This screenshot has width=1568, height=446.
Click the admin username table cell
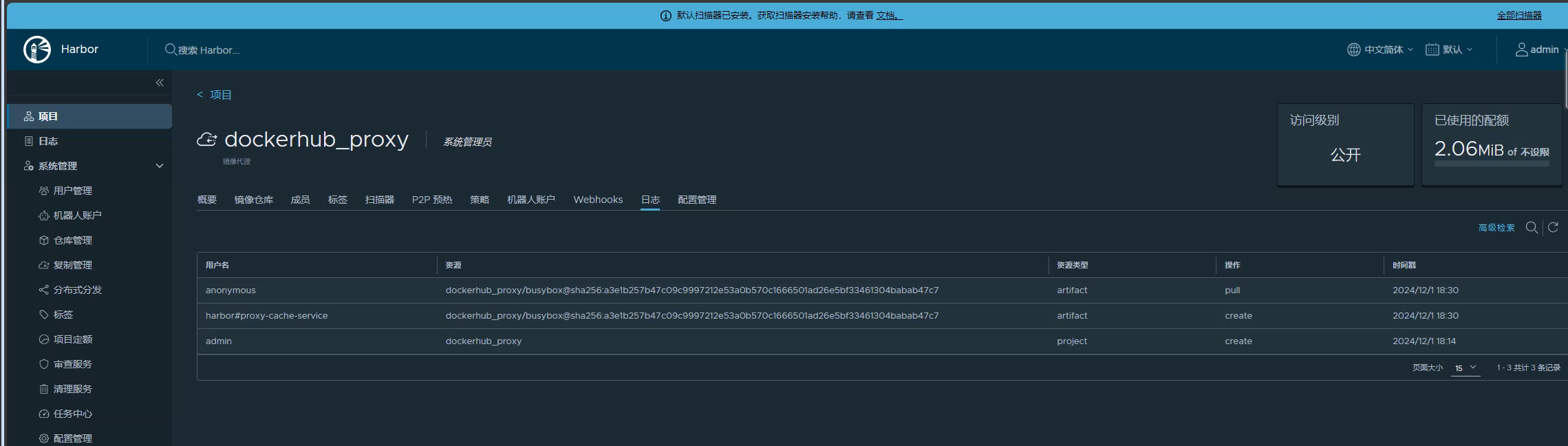coord(219,341)
